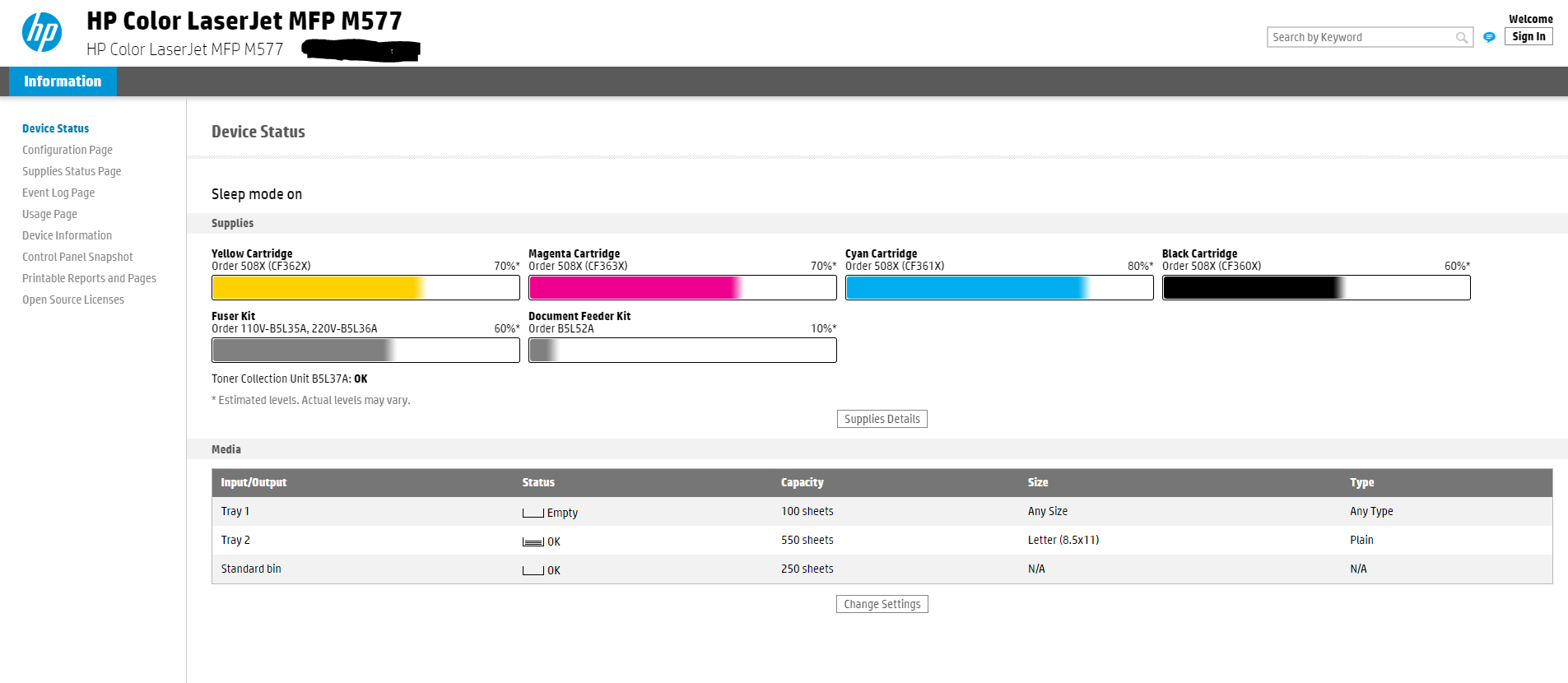Open Printable Reports and Pages
This screenshot has height=683, width=1568.
pos(89,278)
